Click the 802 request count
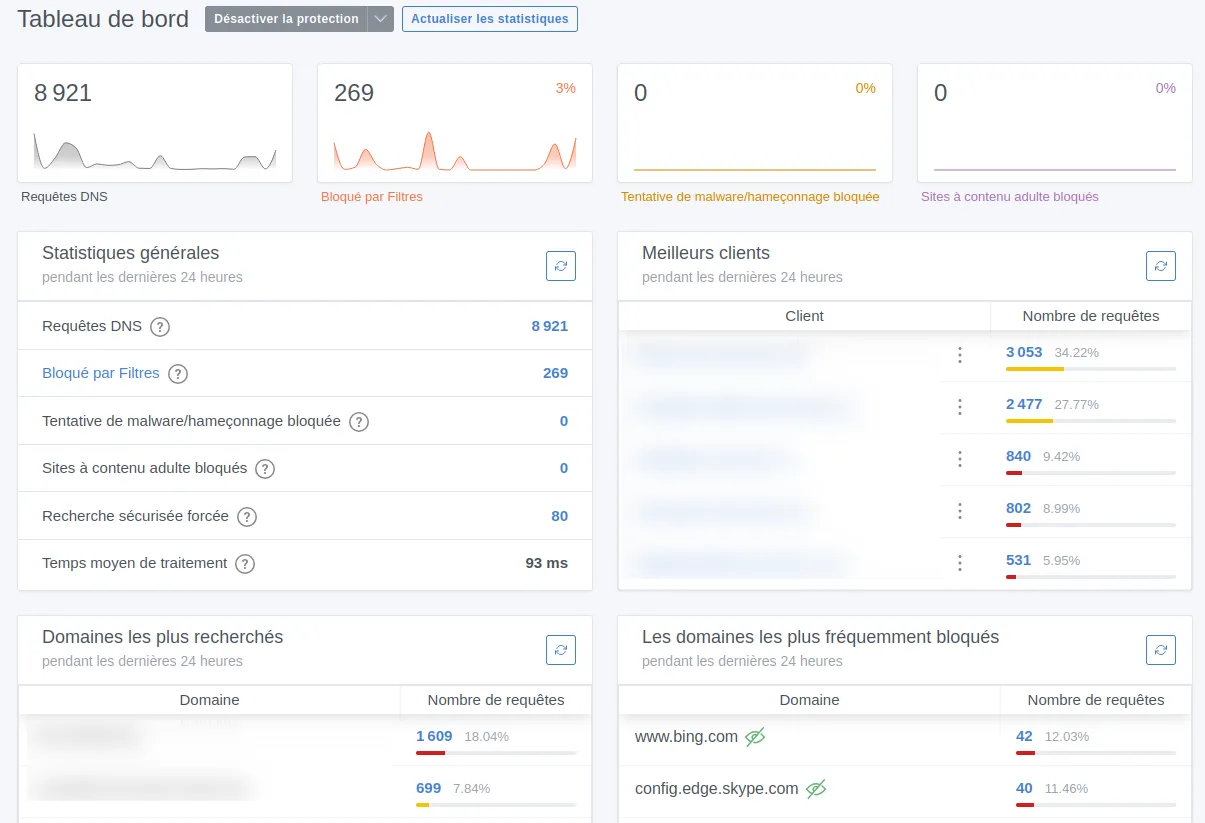 pyautogui.click(x=1018, y=508)
